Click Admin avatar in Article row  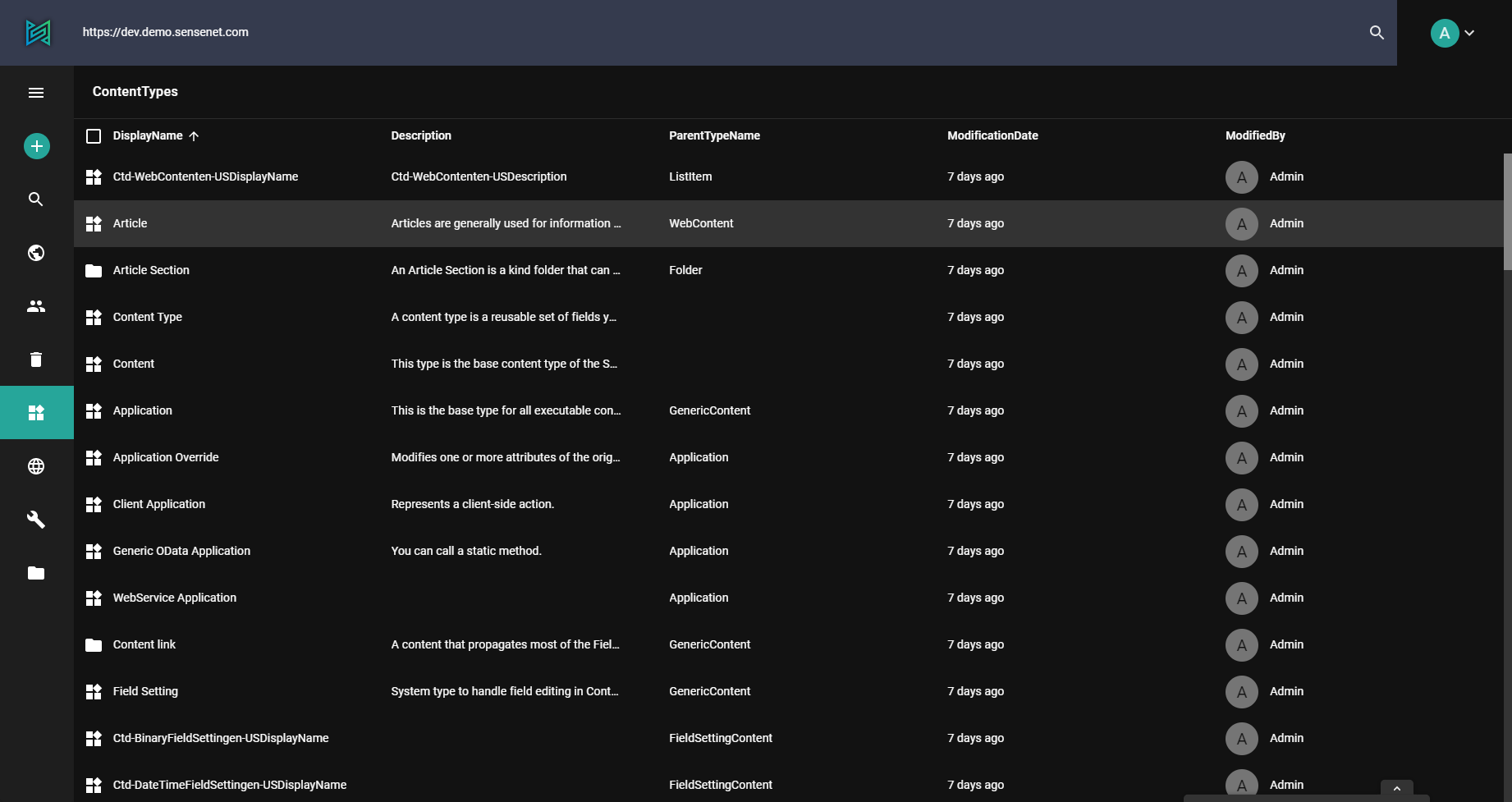pos(1241,223)
